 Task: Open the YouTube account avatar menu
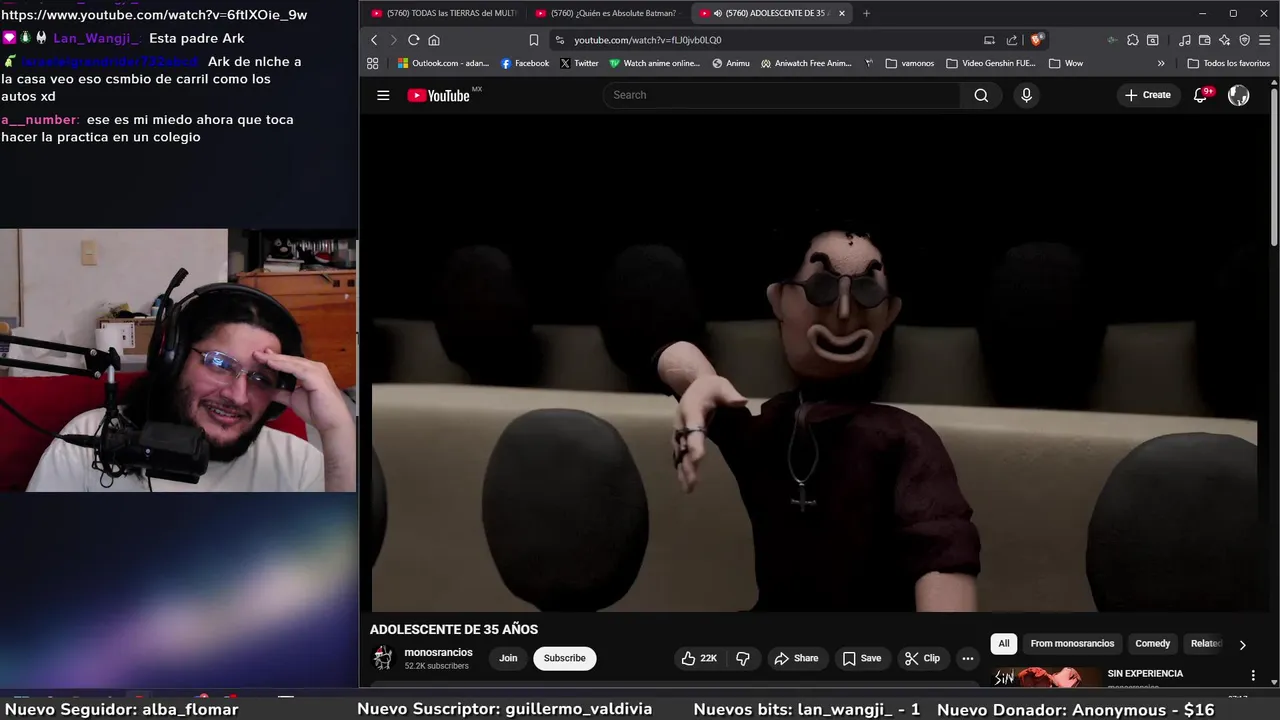(x=1238, y=95)
